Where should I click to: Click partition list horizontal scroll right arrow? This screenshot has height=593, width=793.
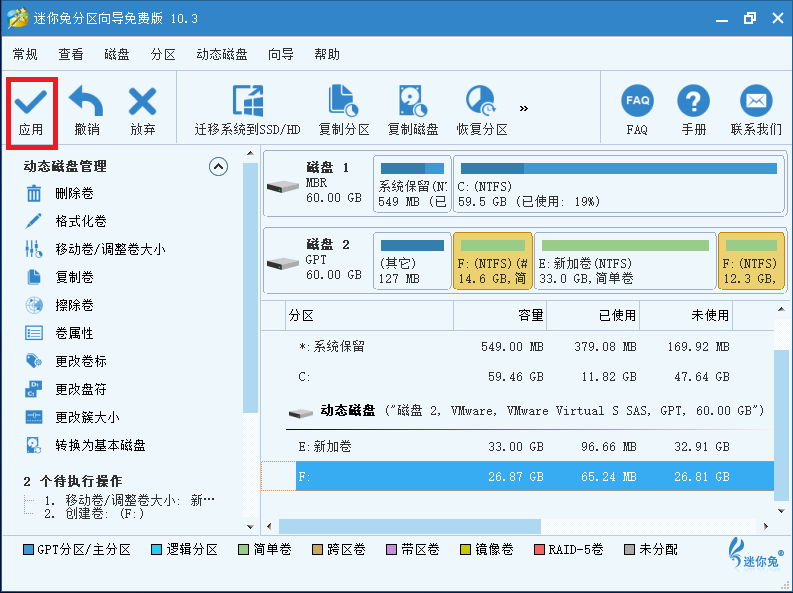pos(766,526)
